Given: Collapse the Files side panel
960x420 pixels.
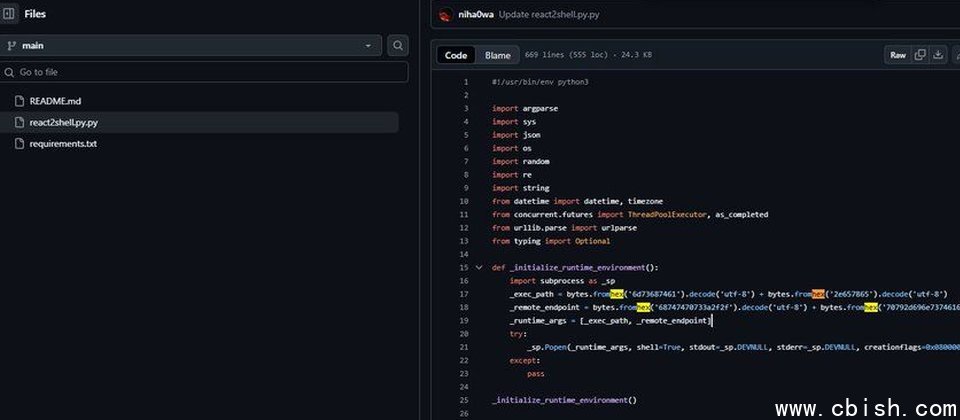Looking at the screenshot, I should click(x=10, y=14).
